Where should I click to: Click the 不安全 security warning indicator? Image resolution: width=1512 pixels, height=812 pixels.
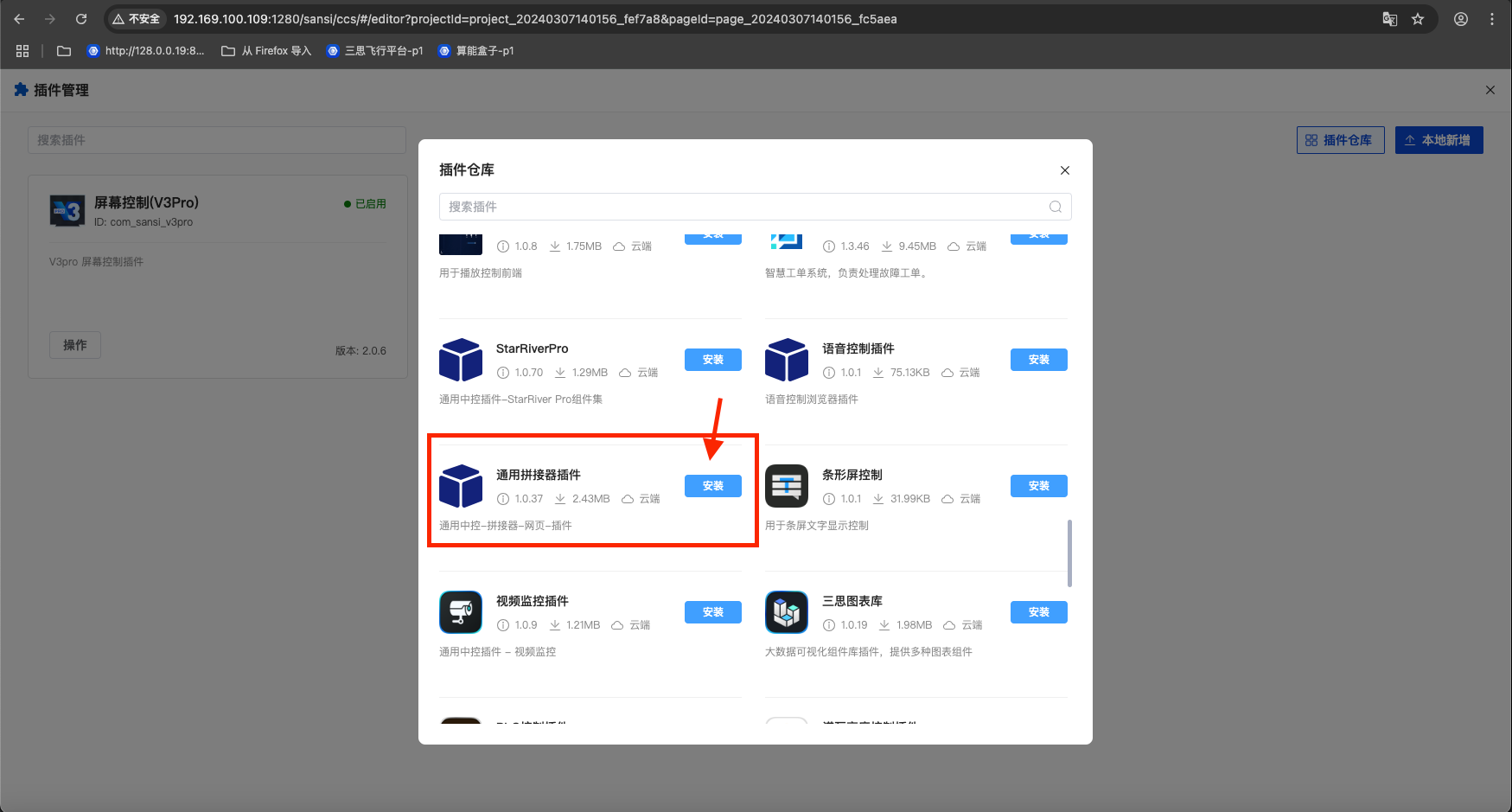tap(137, 19)
